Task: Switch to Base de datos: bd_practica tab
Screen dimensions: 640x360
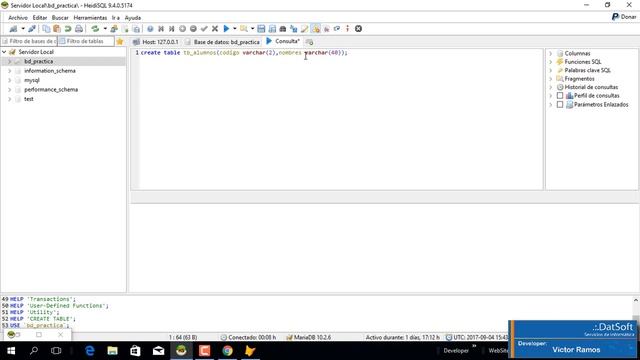Action: click(x=222, y=42)
